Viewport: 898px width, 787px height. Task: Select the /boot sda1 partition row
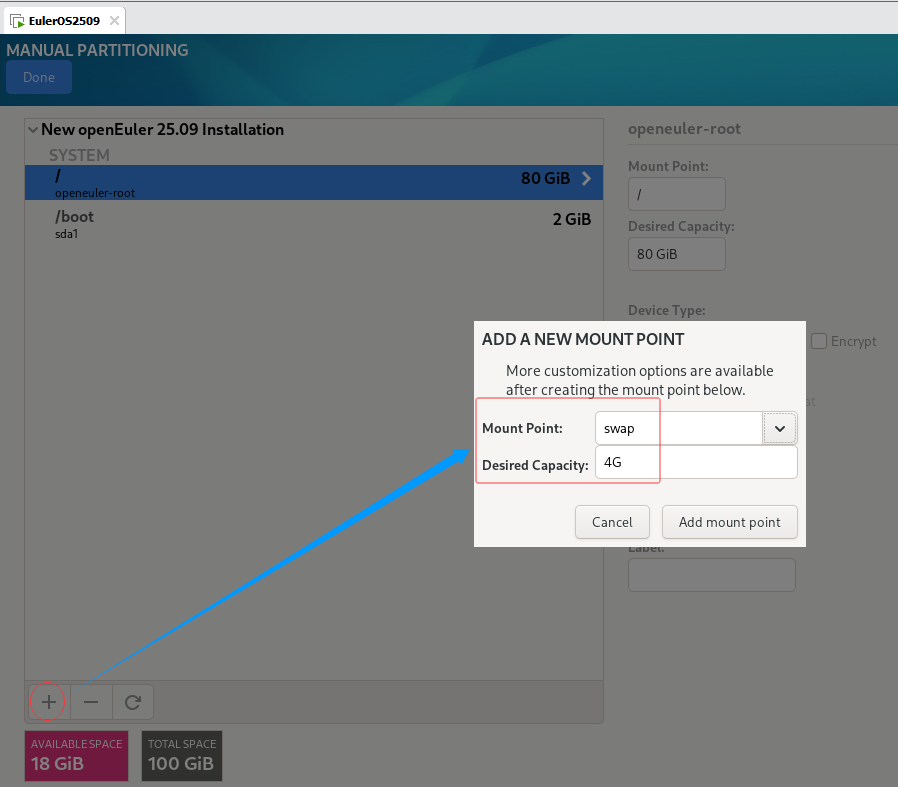click(314, 224)
